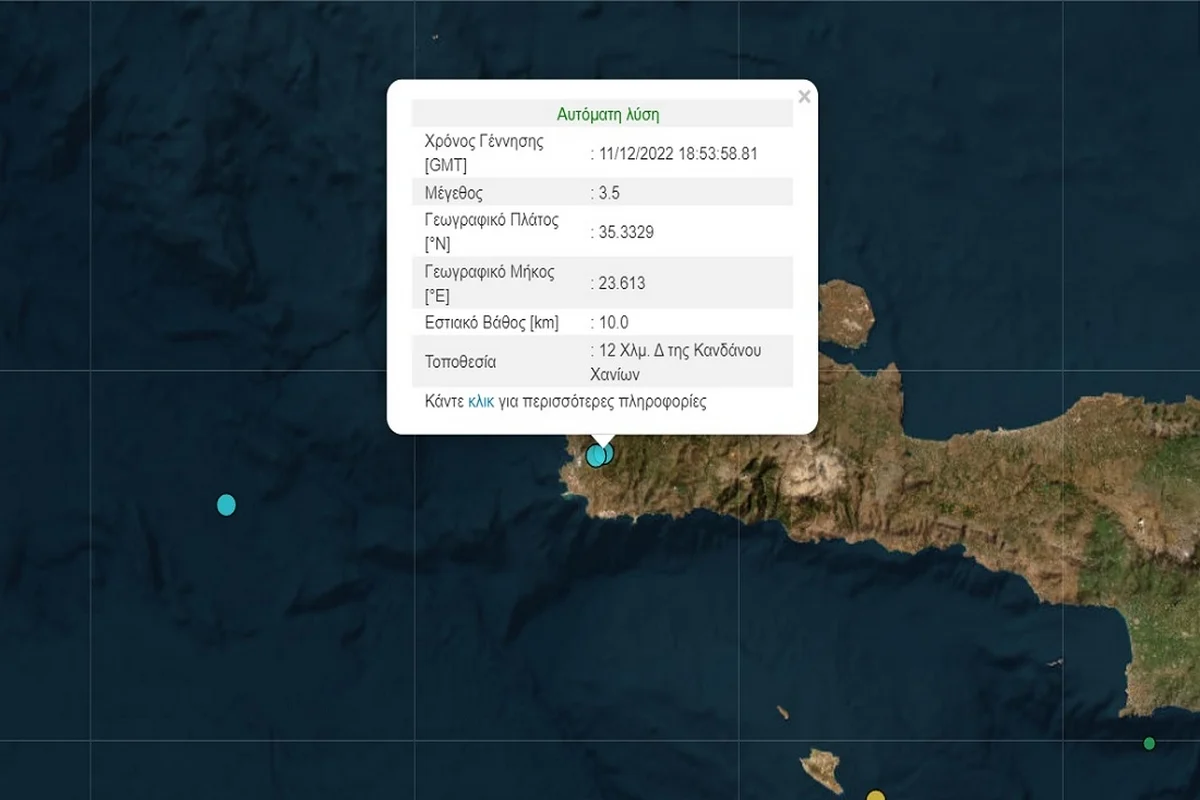Click the small green earthquake marker
This screenshot has width=1200, height=800.
[x=1149, y=743]
